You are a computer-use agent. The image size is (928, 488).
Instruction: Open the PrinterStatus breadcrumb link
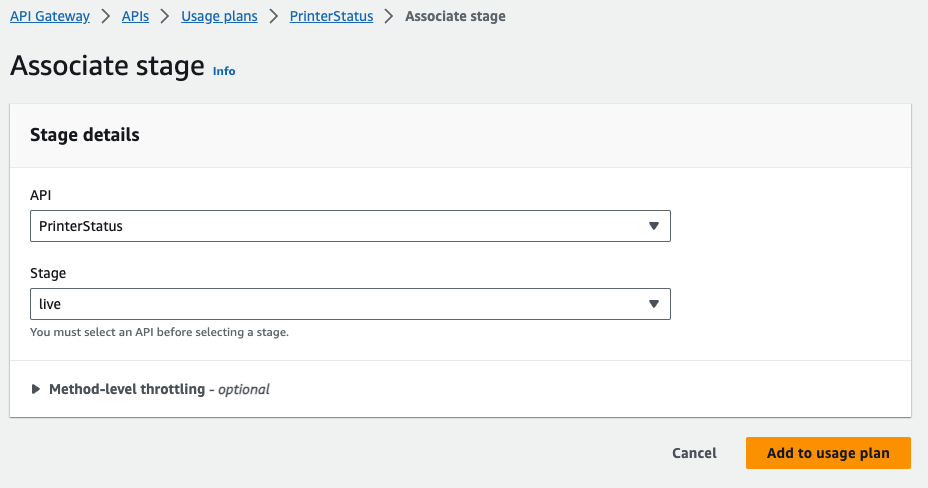tap(331, 17)
